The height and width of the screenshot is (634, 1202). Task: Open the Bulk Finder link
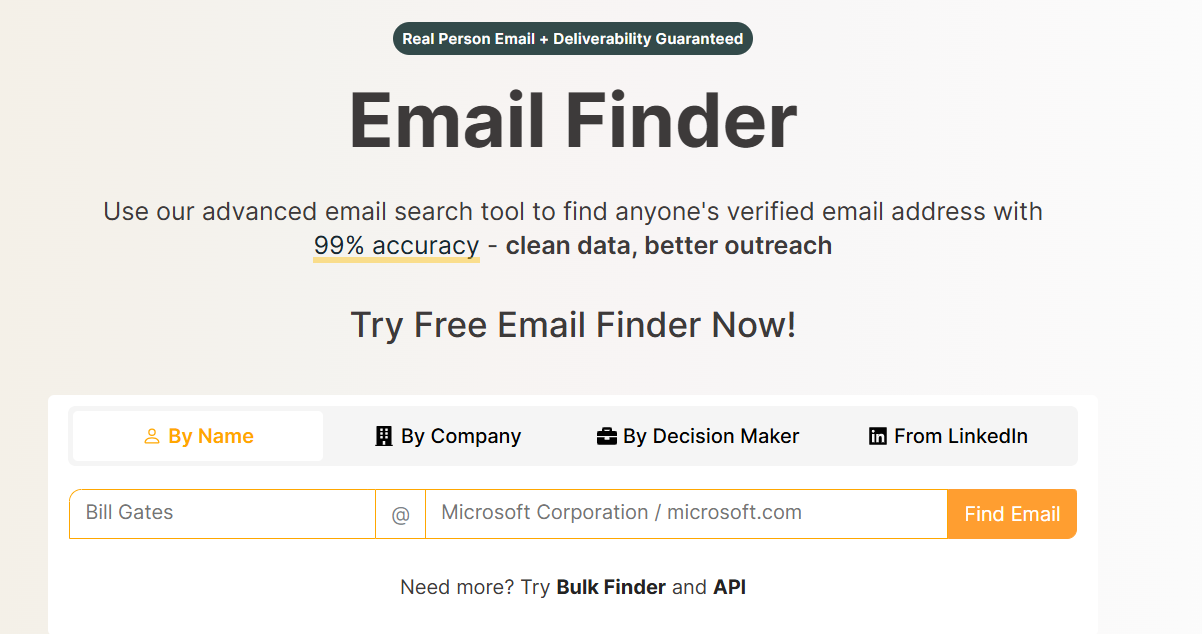click(x=611, y=587)
